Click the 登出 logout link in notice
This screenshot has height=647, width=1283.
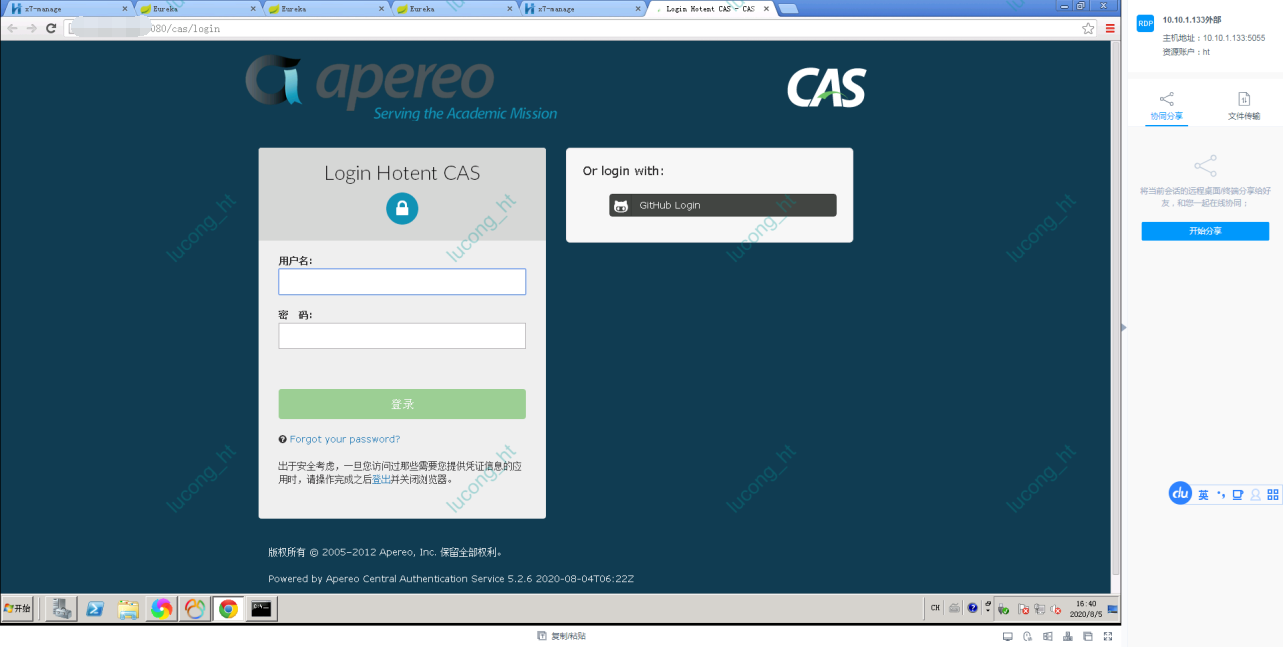381,480
